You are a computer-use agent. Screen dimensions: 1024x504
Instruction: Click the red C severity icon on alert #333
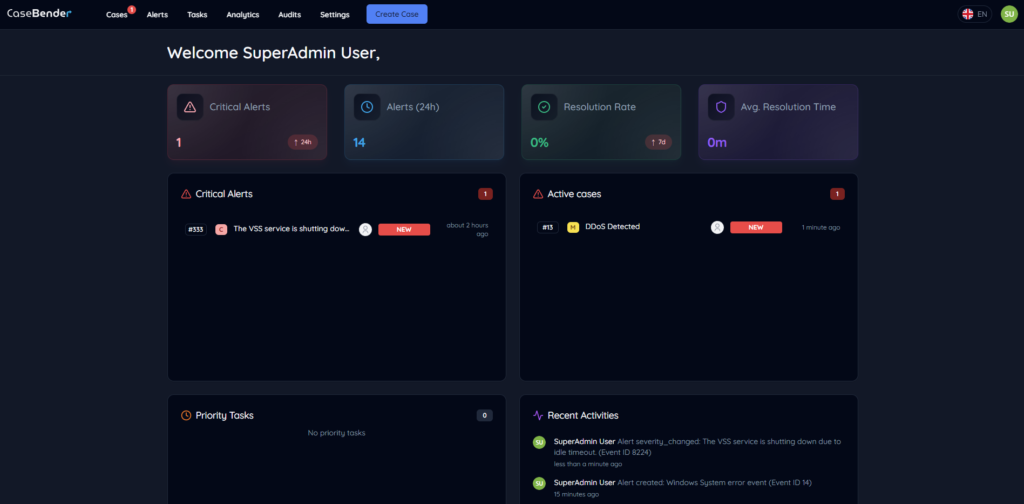click(221, 229)
